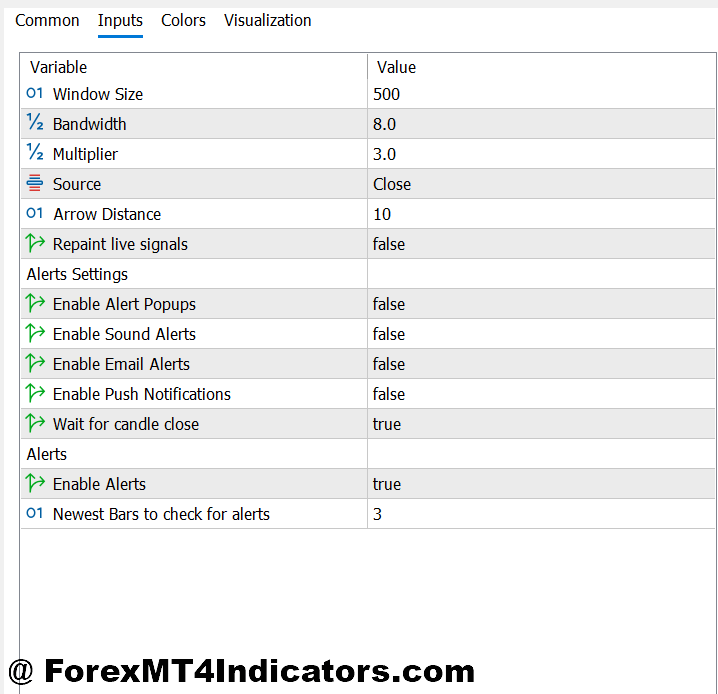Toggle the Wait for candle close true value
Image resolution: width=718 pixels, height=694 pixels.
click(x=387, y=424)
